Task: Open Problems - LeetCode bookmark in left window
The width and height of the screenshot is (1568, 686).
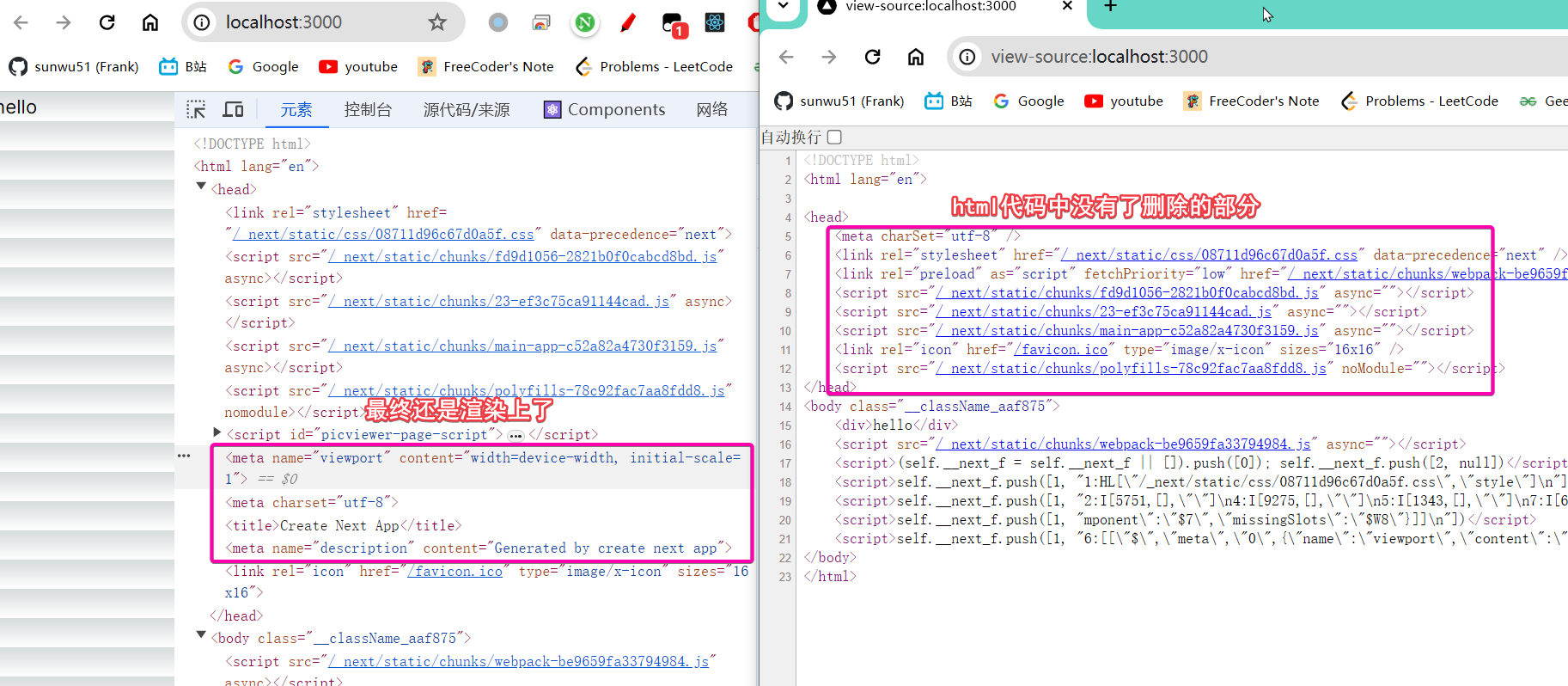Action: (x=654, y=66)
